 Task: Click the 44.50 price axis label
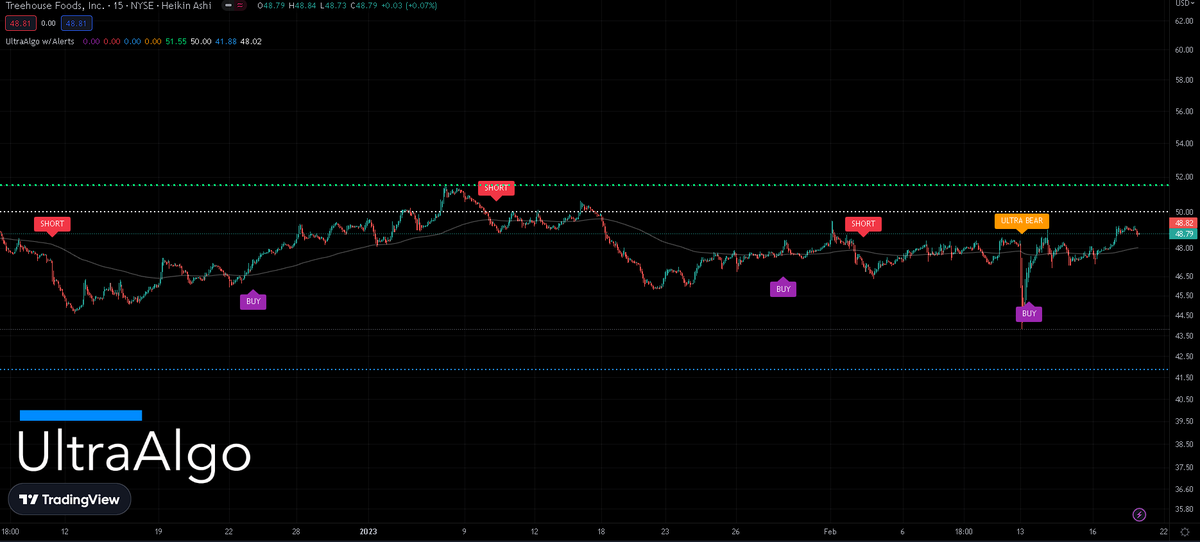(x=1186, y=315)
